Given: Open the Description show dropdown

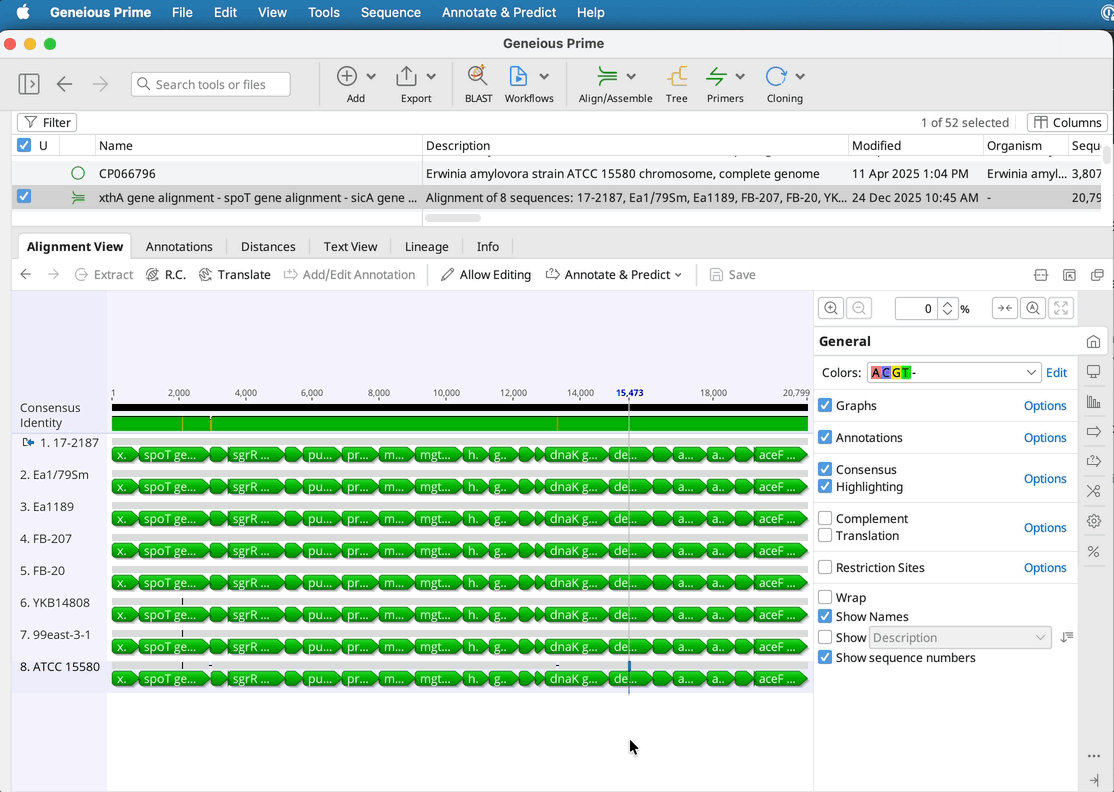Looking at the screenshot, I should pyautogui.click(x=960, y=638).
